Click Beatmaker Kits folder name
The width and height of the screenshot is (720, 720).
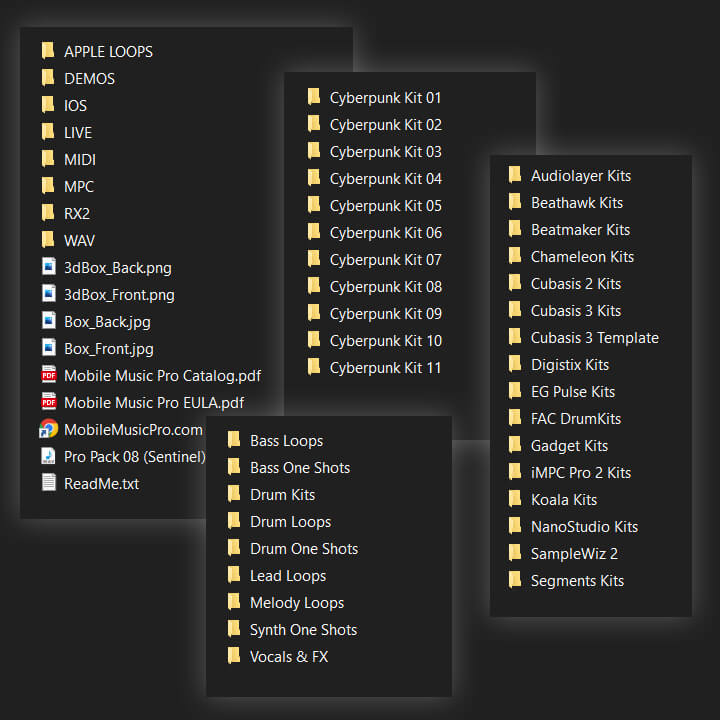[581, 230]
